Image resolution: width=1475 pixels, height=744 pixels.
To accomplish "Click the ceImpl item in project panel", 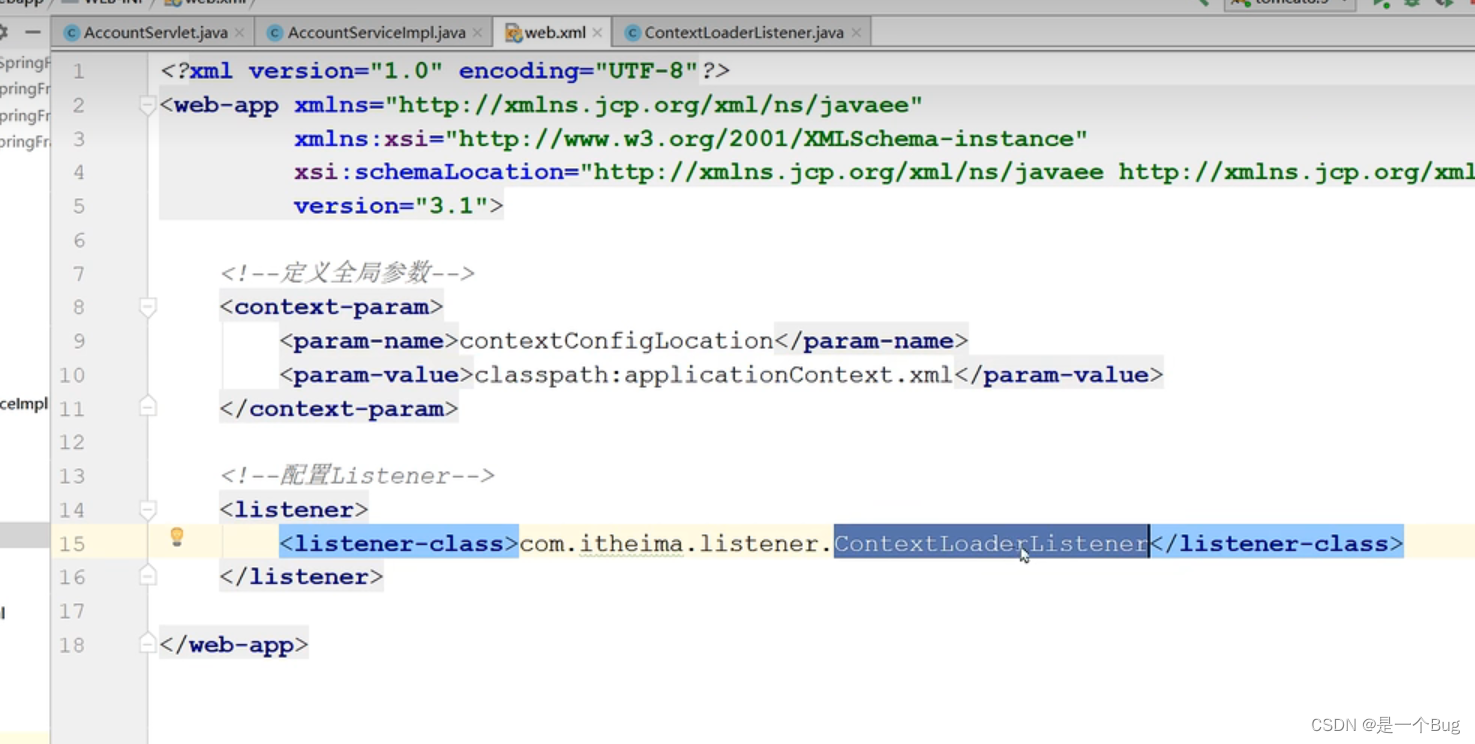I will 24,404.
